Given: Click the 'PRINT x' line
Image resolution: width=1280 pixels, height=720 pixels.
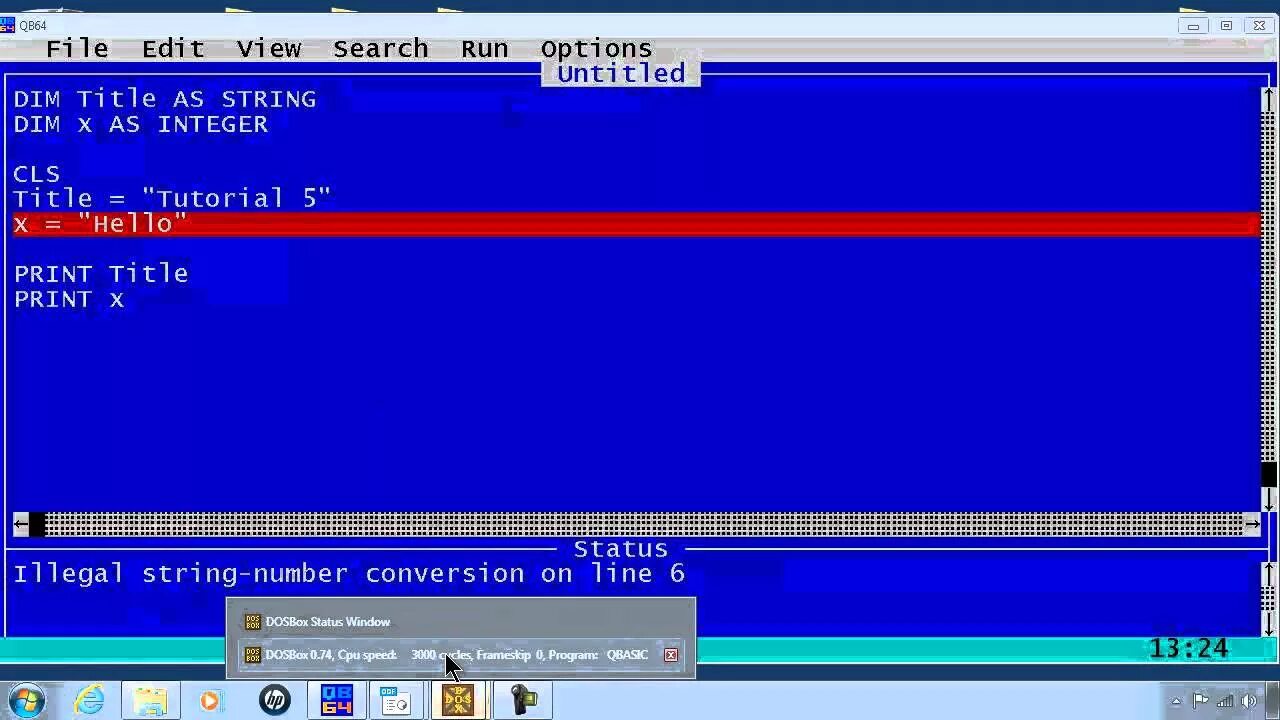Looking at the screenshot, I should tap(69, 298).
